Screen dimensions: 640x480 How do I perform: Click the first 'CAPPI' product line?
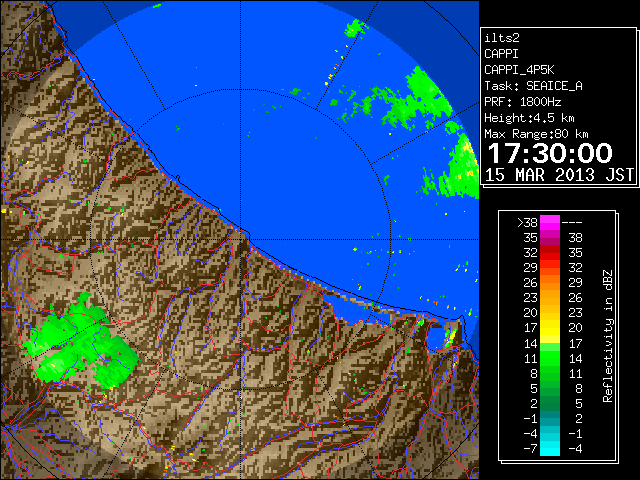[501, 54]
